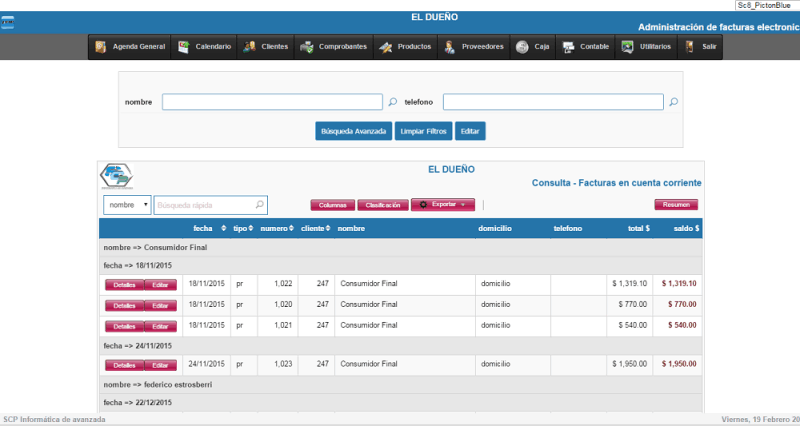The width and height of the screenshot is (800, 426).
Task: Click the Búsqueda rápida magnifier icon
Action: (260, 205)
